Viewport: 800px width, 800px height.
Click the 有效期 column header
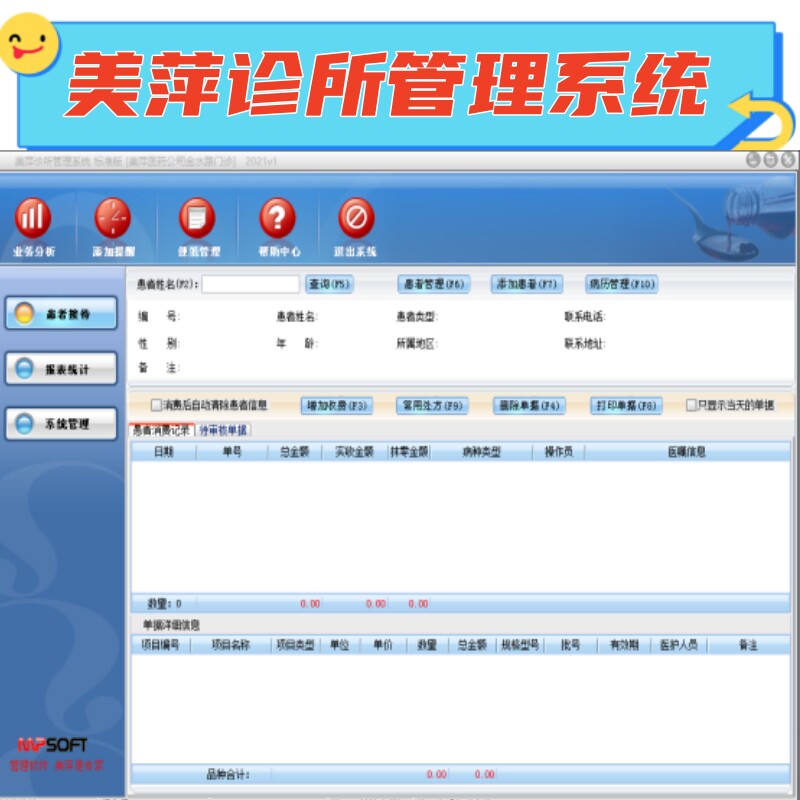tap(624, 645)
